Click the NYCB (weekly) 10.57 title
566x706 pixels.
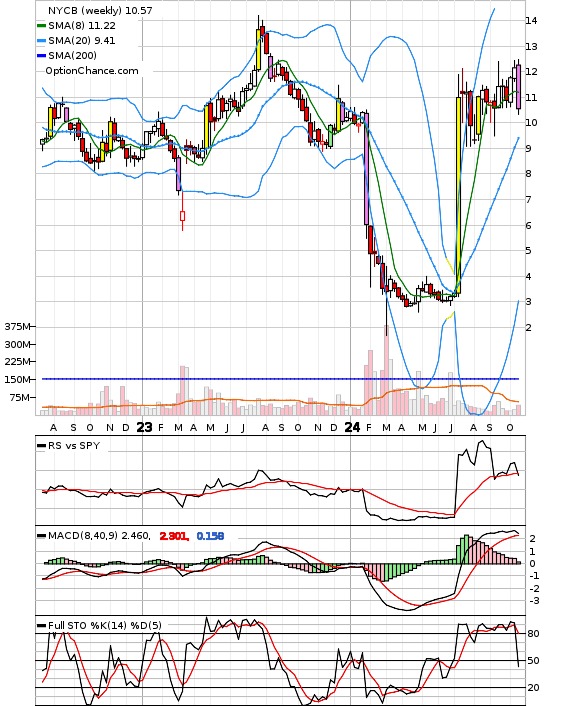[x=100, y=10]
